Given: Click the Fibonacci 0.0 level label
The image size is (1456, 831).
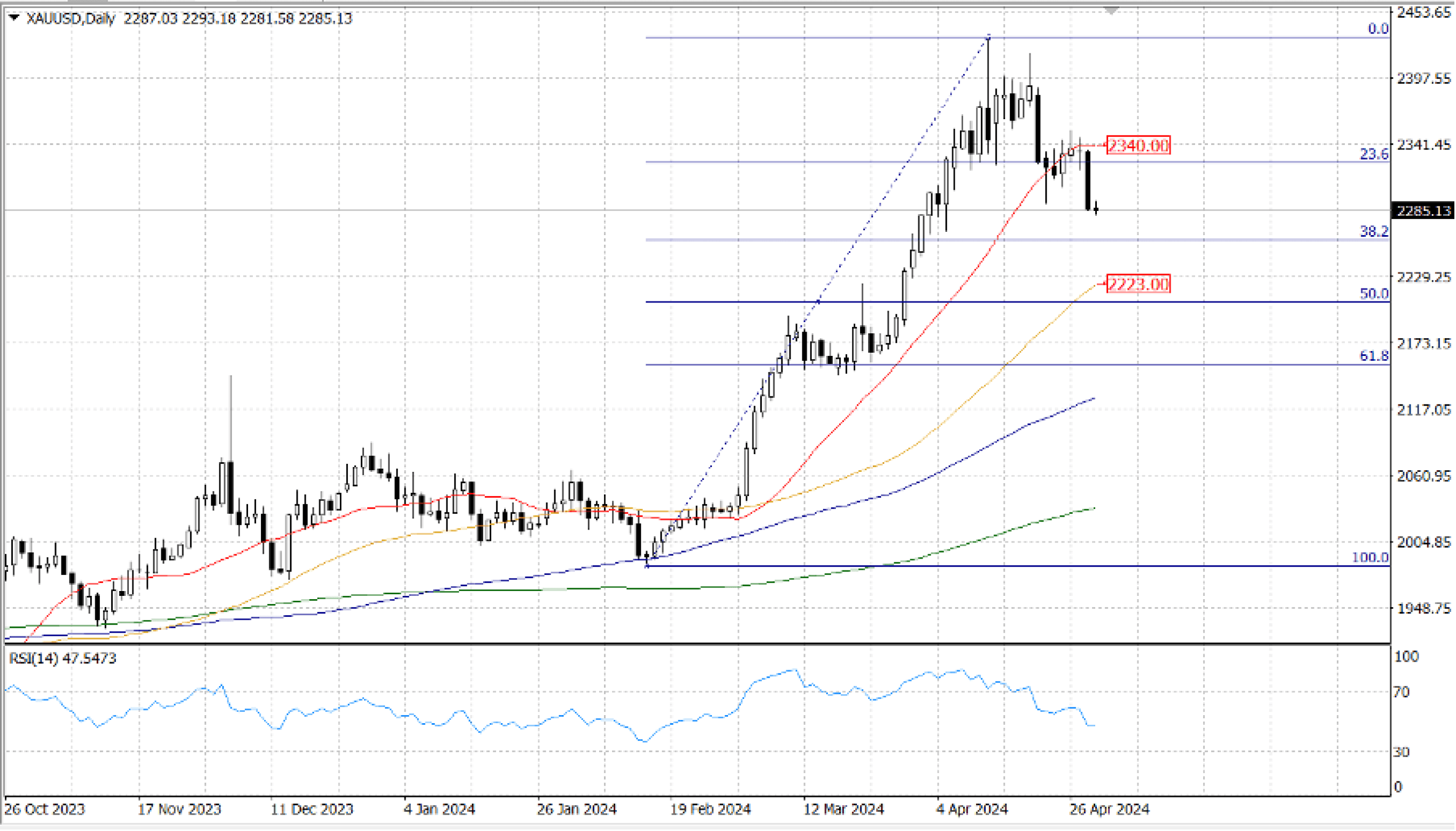Looking at the screenshot, I should pos(1378,29).
